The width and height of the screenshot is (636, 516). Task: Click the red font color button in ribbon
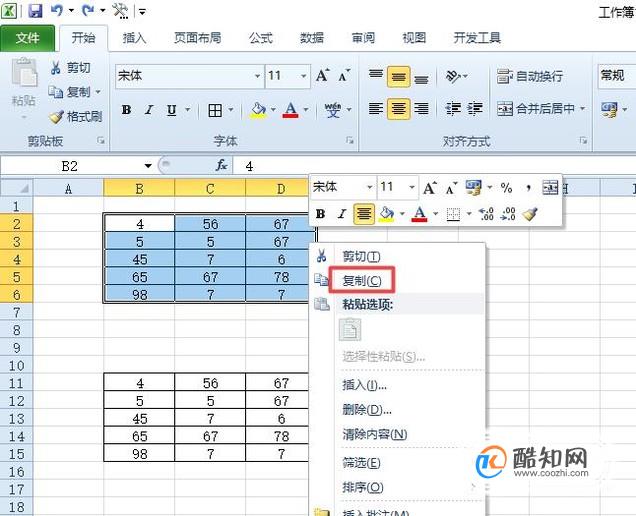pyautogui.click(x=290, y=110)
